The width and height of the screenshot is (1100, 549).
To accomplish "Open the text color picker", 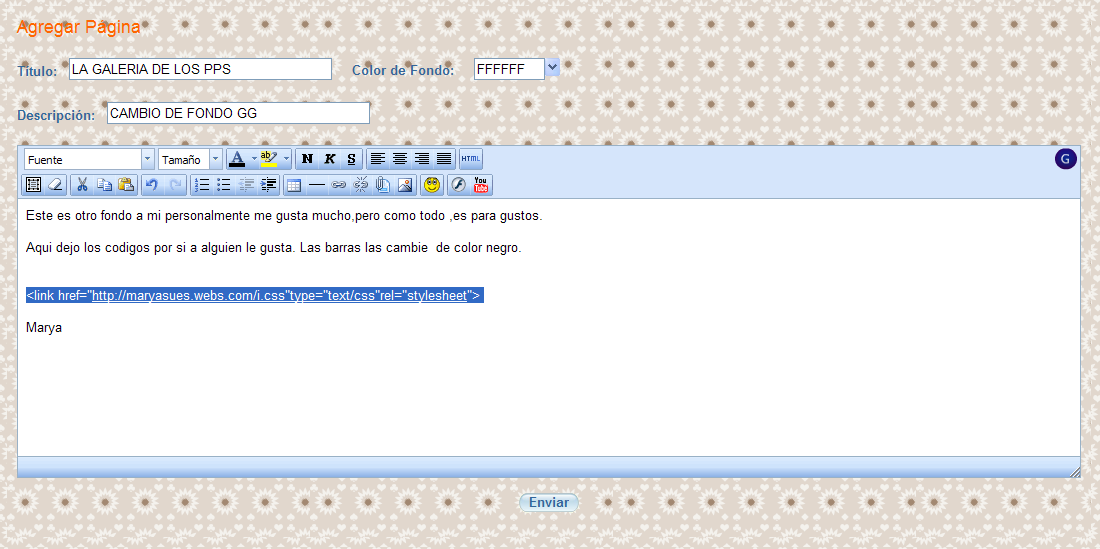I will pos(237,159).
